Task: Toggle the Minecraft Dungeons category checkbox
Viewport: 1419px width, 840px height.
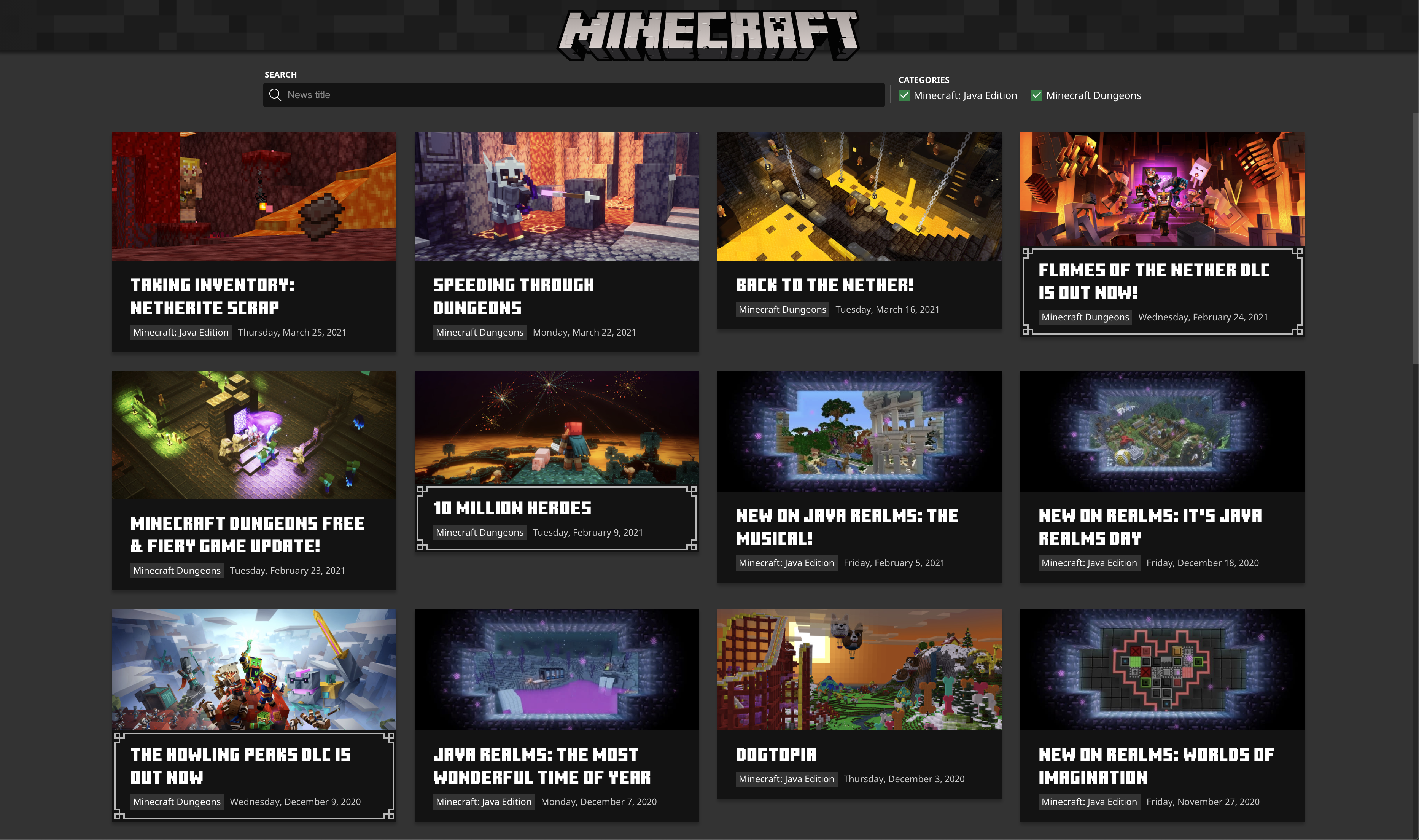Action: [x=1036, y=95]
